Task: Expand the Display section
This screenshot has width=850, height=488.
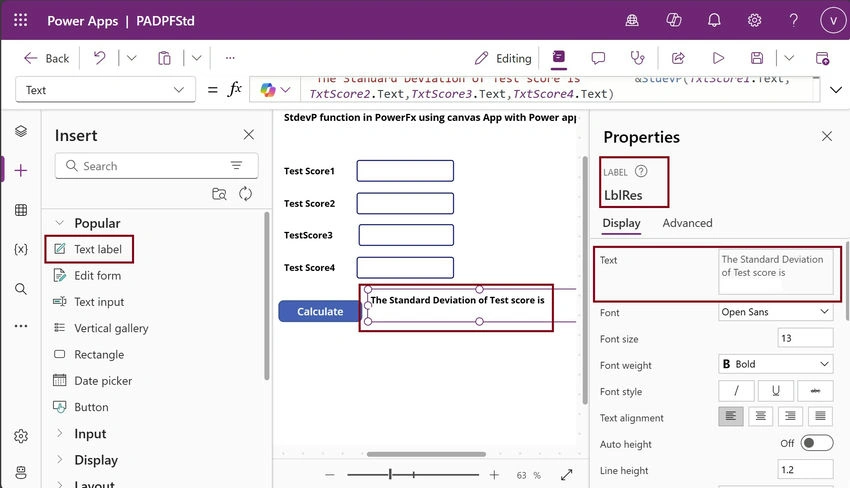Action: [x=60, y=460]
